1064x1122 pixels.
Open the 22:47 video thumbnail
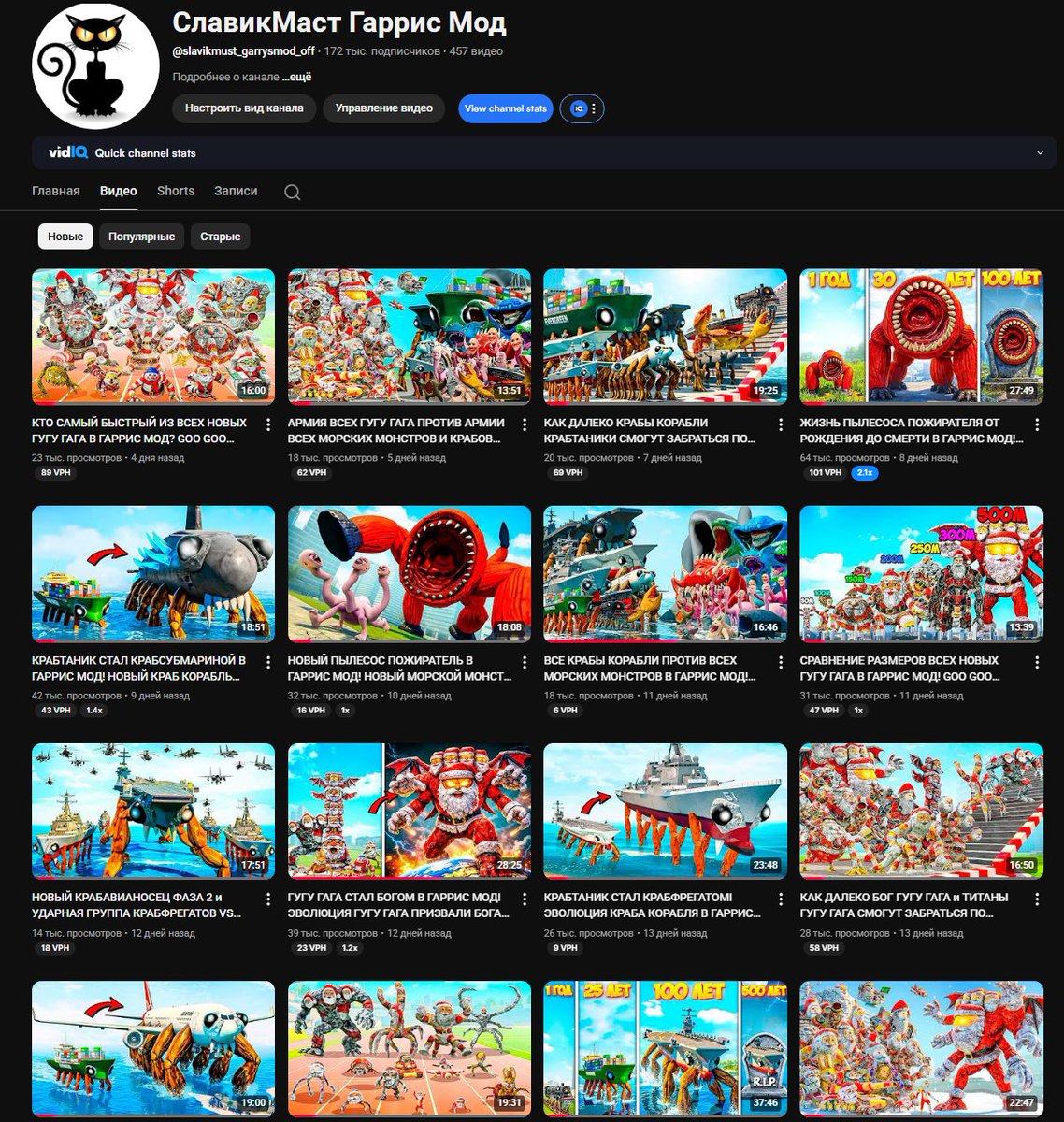point(922,1049)
